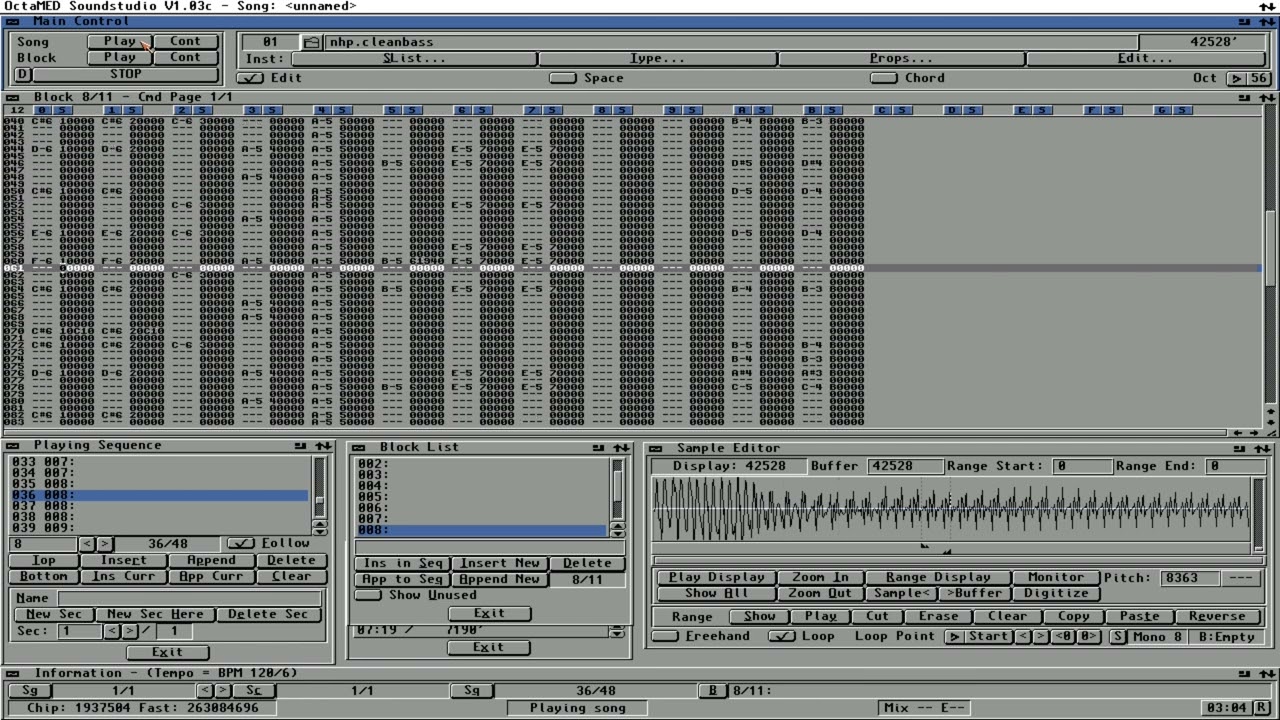Toggle the Edit checkbox
This screenshot has height=720, width=1280.
click(251, 78)
